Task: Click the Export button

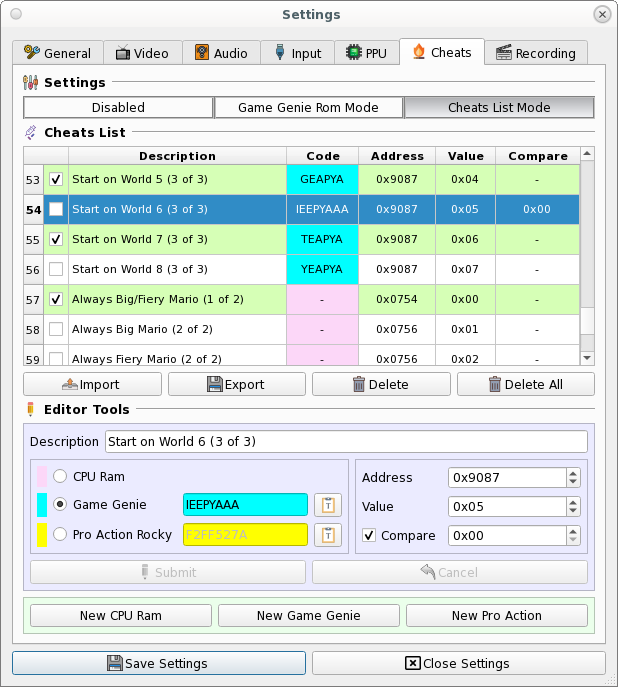Action: (x=237, y=384)
